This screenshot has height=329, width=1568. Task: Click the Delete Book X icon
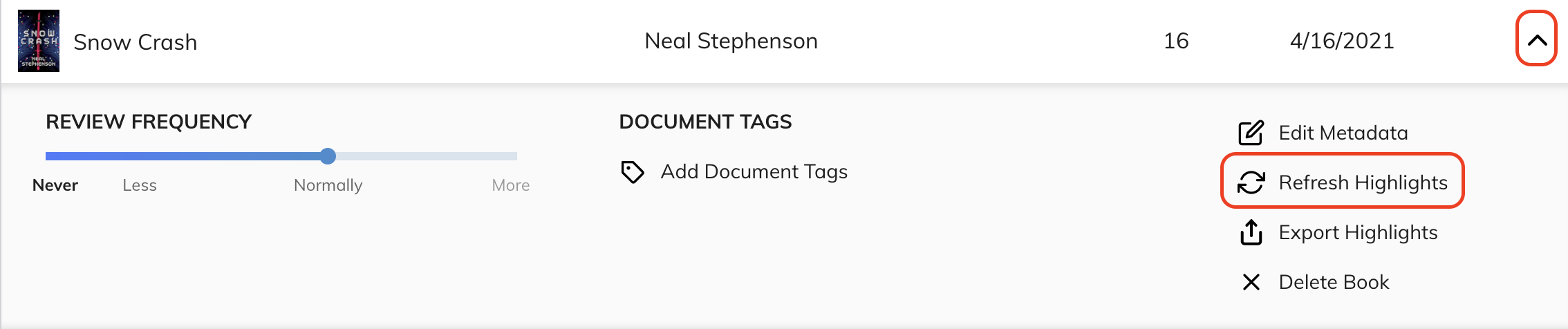pyautogui.click(x=1251, y=282)
